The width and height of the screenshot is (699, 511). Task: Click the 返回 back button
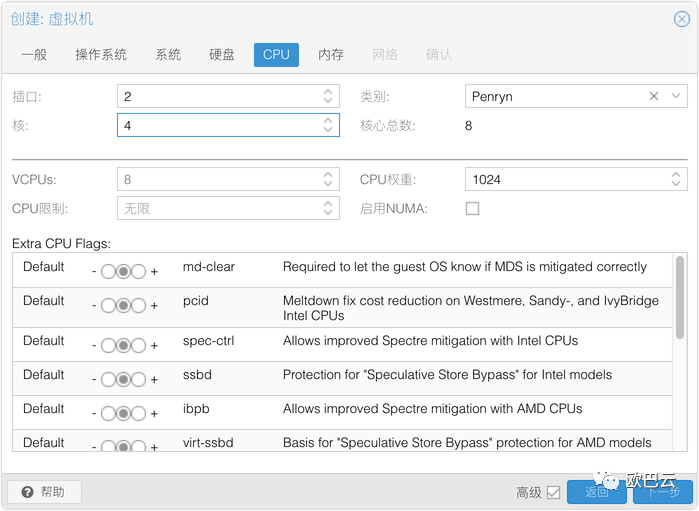click(597, 492)
